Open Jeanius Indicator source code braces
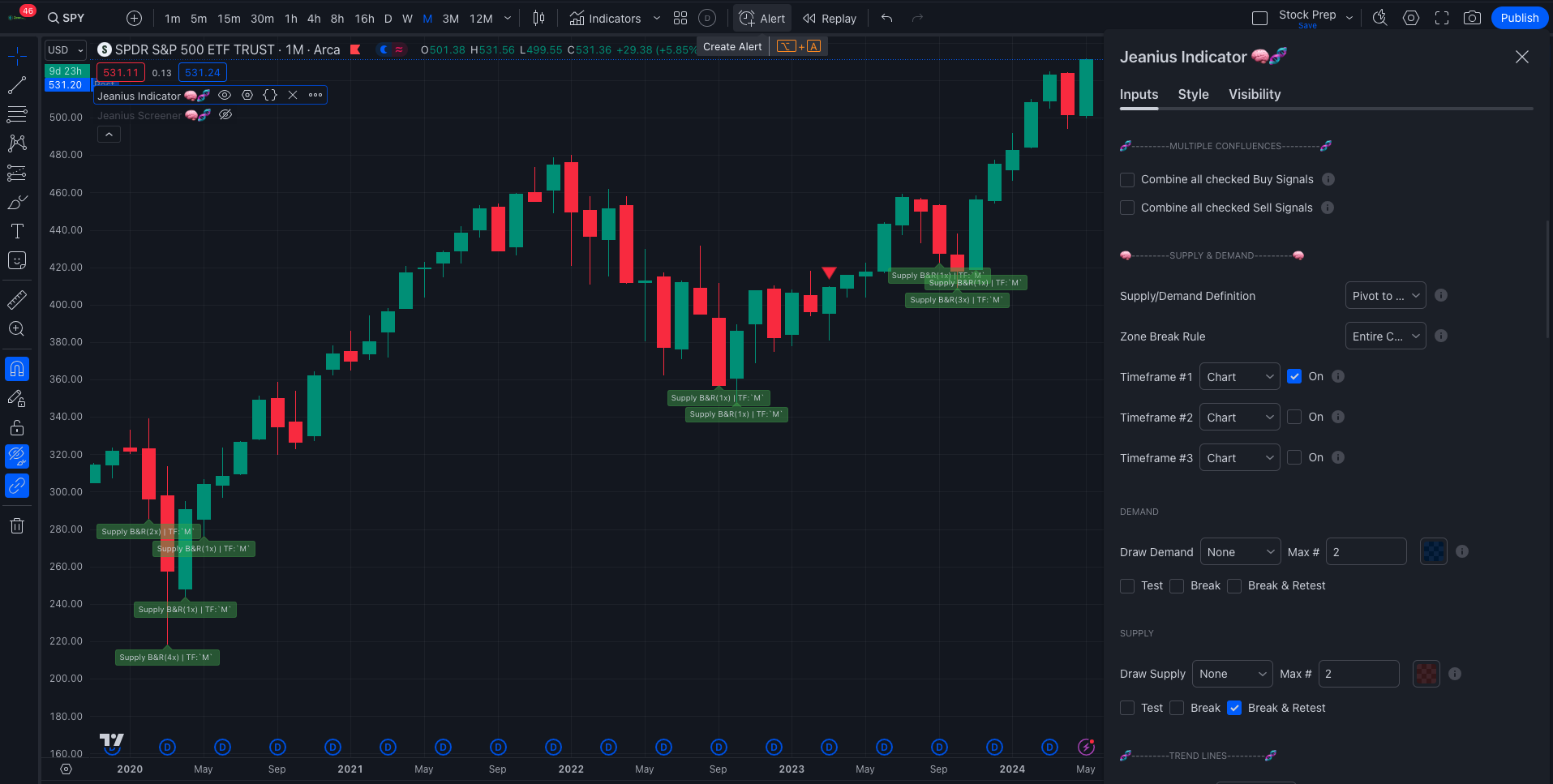1553x784 pixels. (x=270, y=95)
